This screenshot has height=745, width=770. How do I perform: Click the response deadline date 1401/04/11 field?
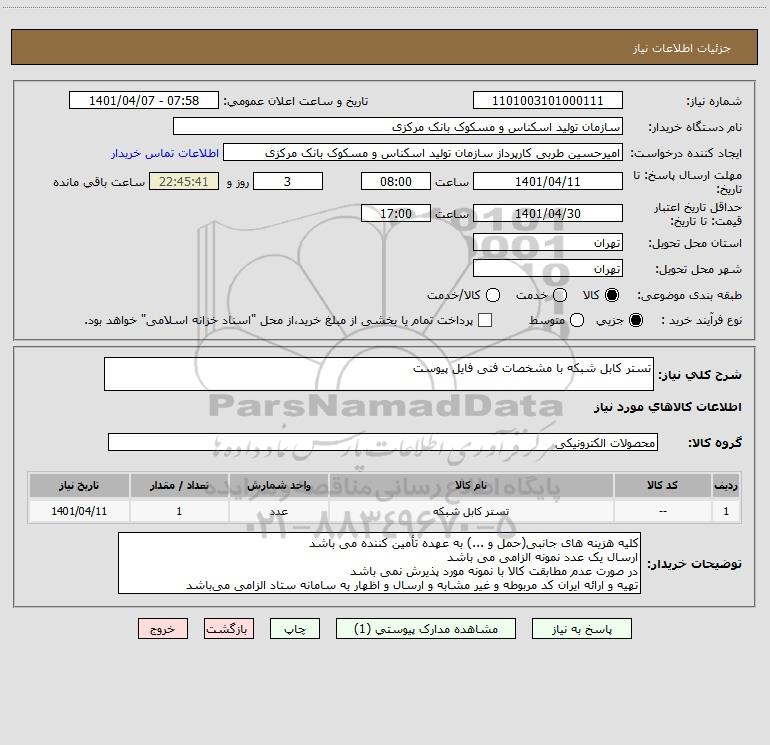548,181
